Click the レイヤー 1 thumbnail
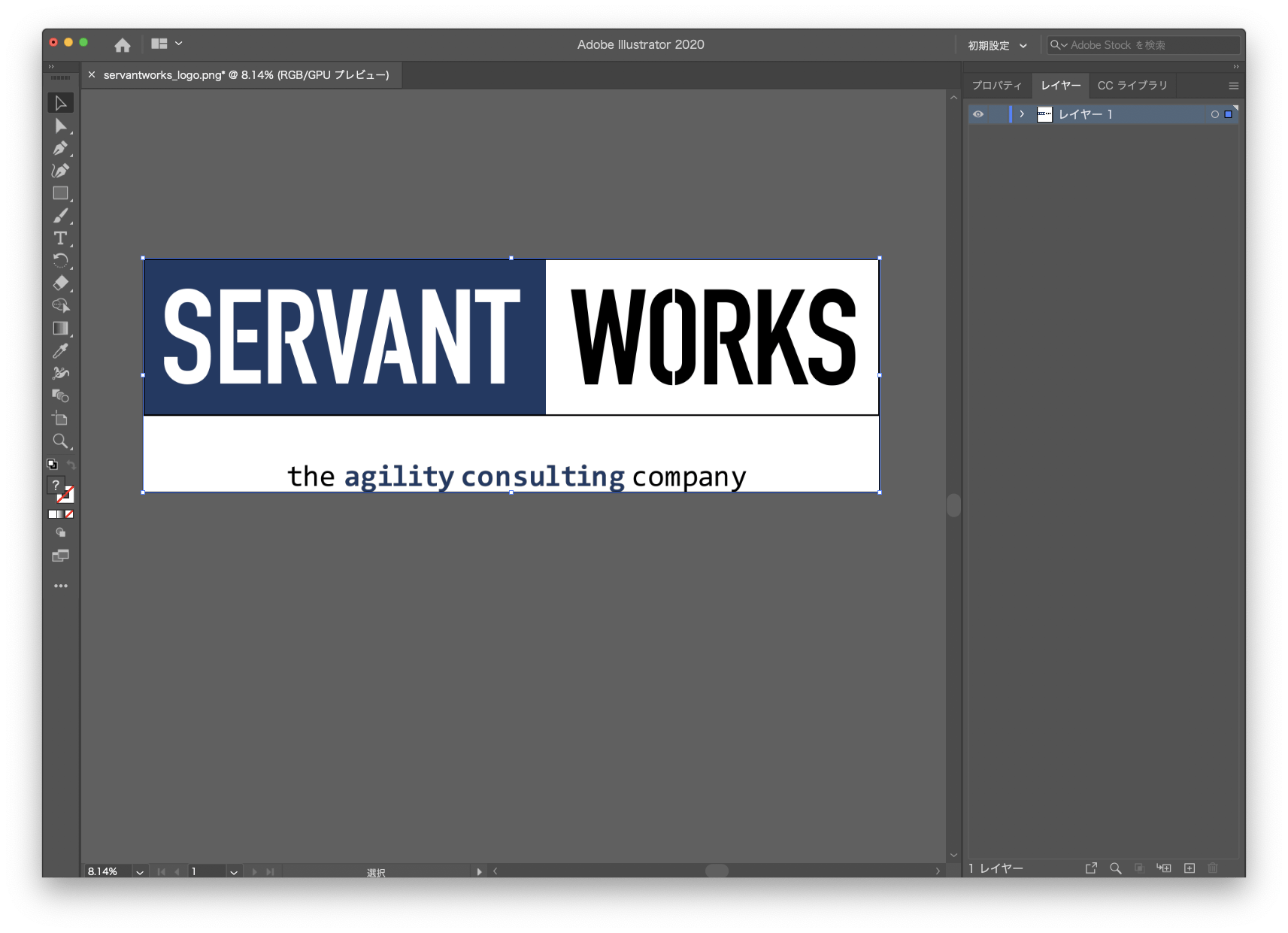Image resolution: width=1288 pixels, height=933 pixels. click(x=1044, y=114)
